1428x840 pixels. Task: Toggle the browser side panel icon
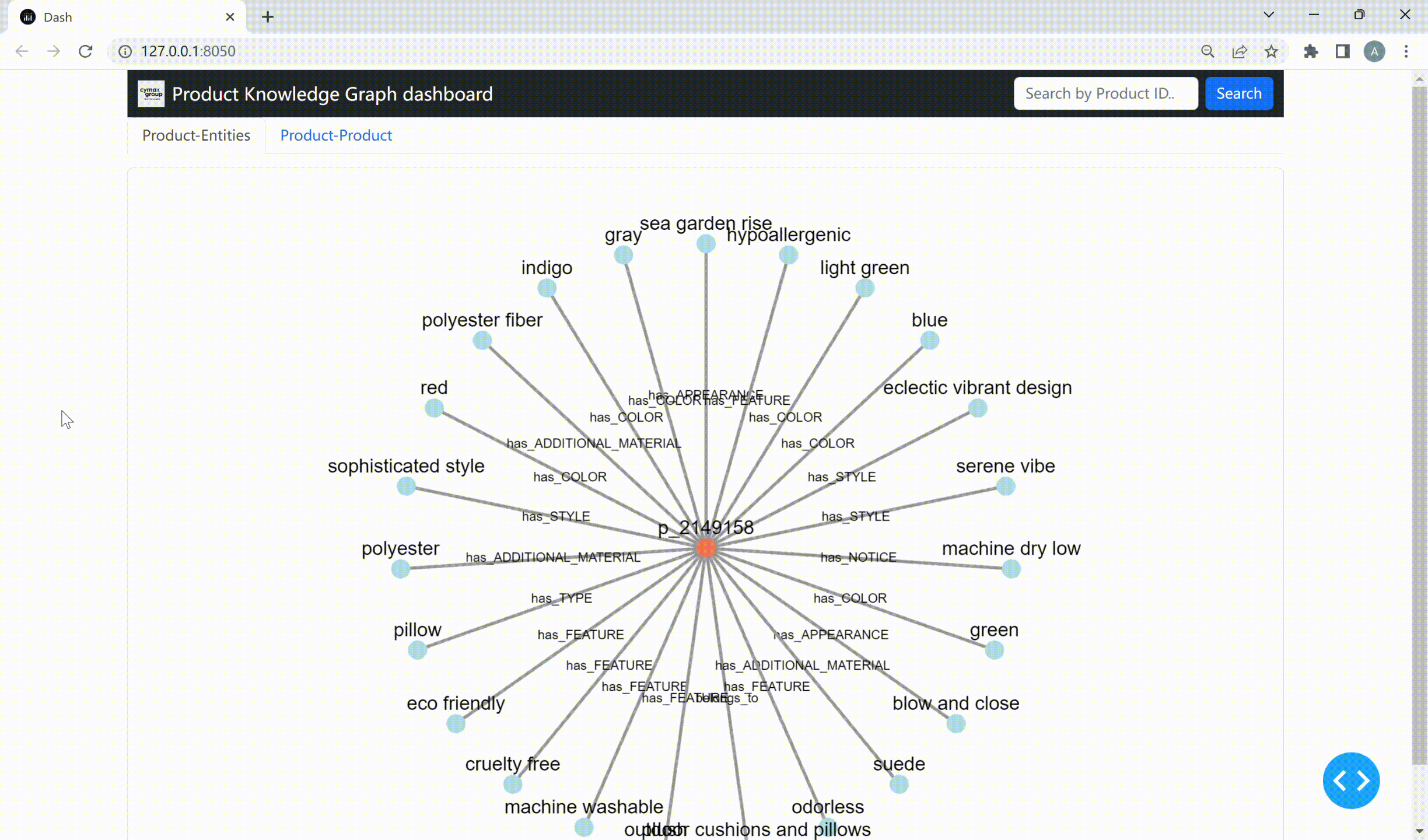tap(1343, 51)
